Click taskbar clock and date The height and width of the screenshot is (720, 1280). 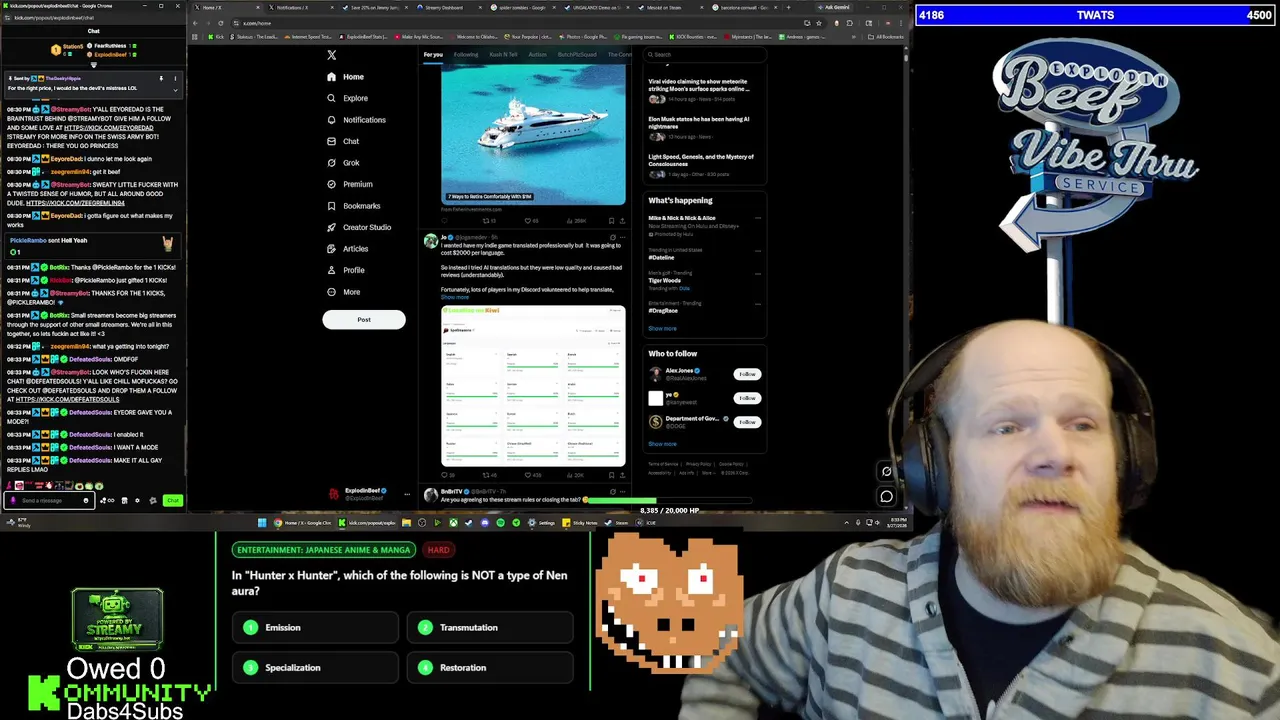[897, 522]
